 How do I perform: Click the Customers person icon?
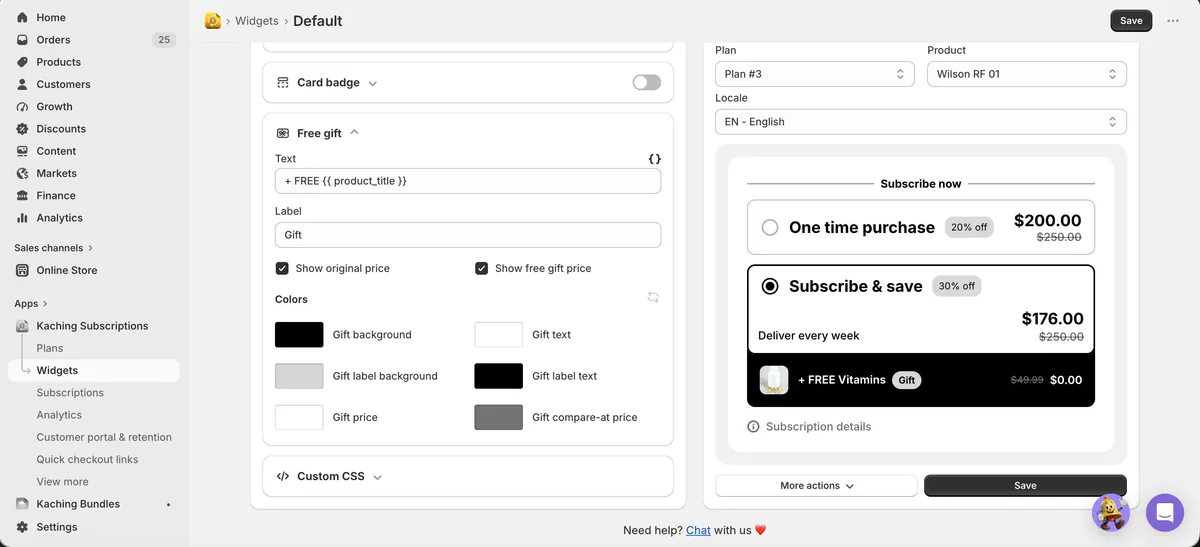(x=23, y=84)
